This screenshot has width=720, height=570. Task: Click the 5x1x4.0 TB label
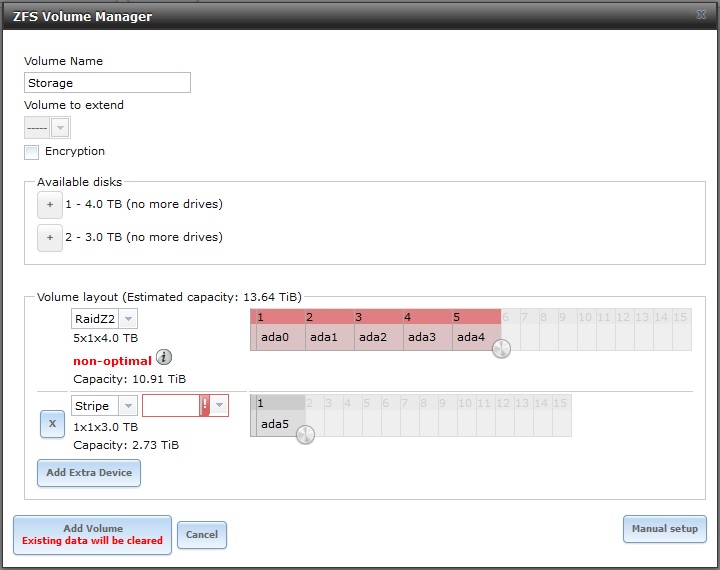click(x=106, y=339)
